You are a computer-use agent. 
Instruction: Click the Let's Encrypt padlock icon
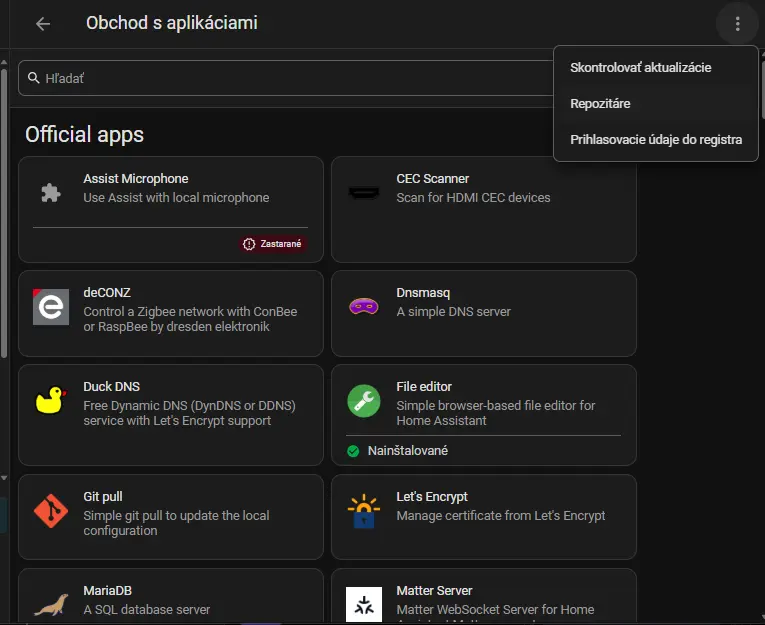(x=363, y=511)
